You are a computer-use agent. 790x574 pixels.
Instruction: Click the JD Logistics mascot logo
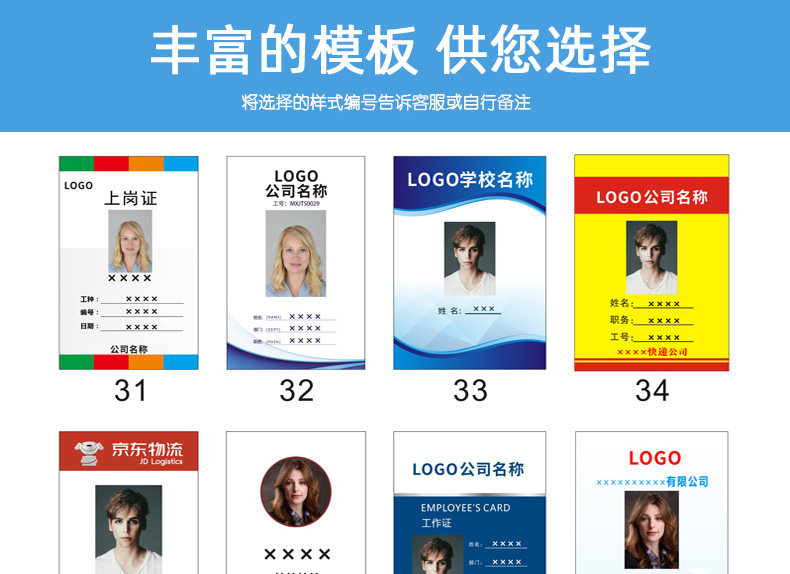coord(89,452)
